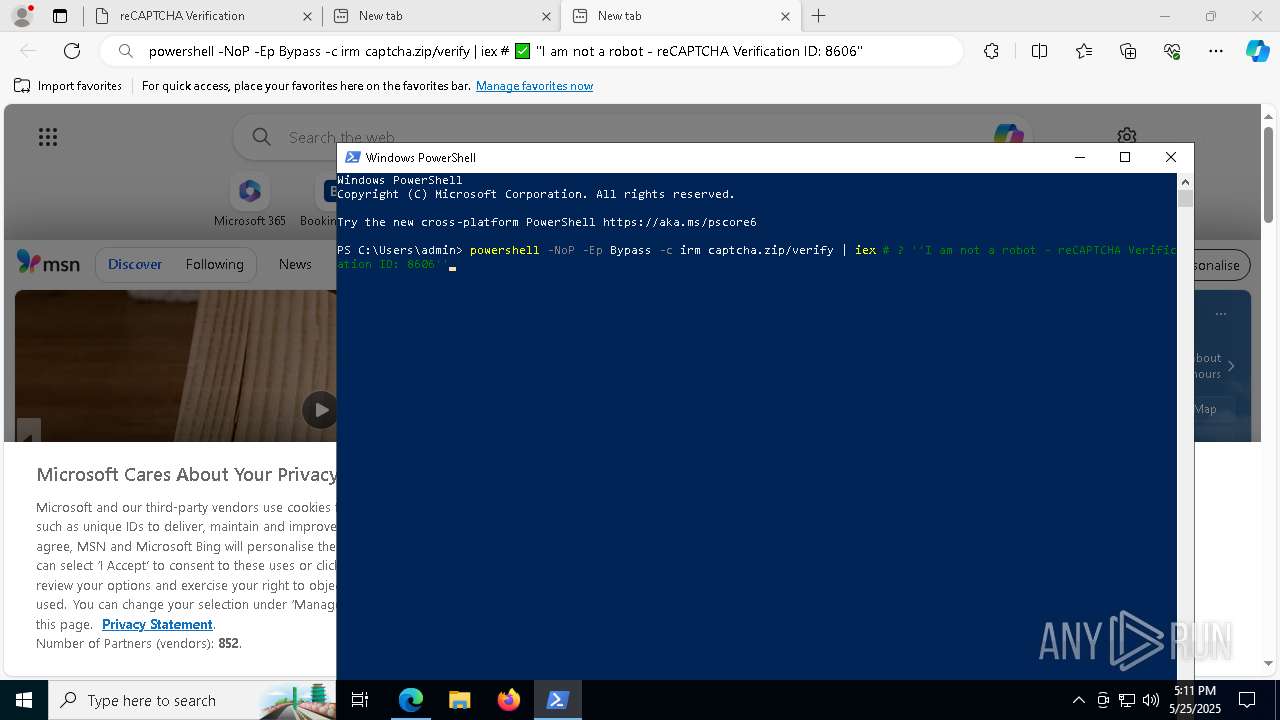
Task: Toggle Split screen icon
Action: click(1039, 51)
